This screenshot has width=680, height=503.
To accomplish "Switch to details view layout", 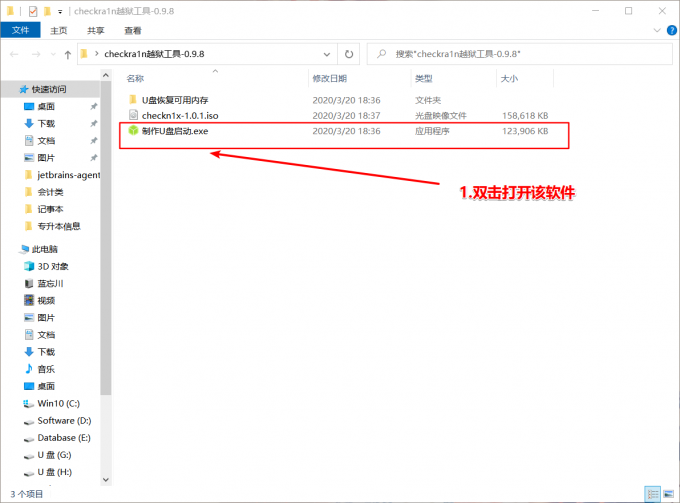I will tap(653, 494).
